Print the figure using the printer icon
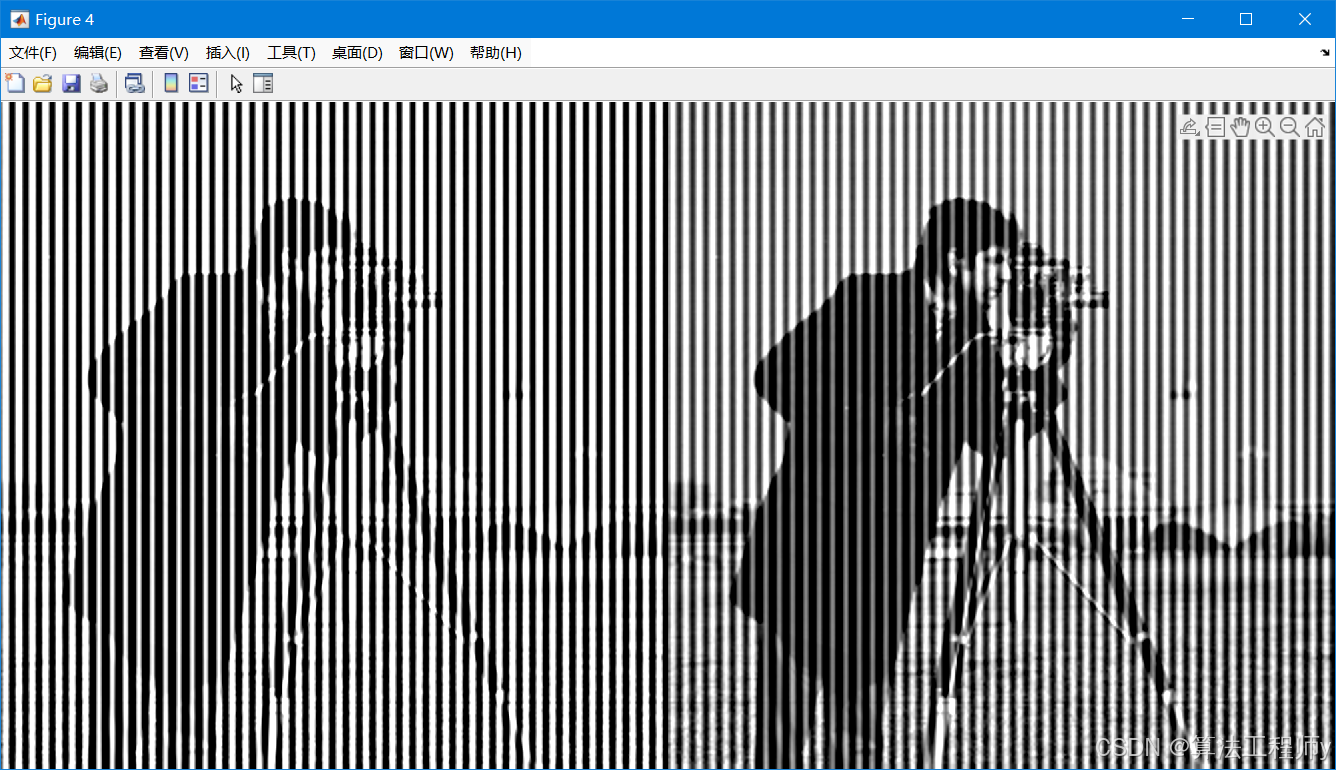The width and height of the screenshot is (1336, 770). [x=98, y=84]
